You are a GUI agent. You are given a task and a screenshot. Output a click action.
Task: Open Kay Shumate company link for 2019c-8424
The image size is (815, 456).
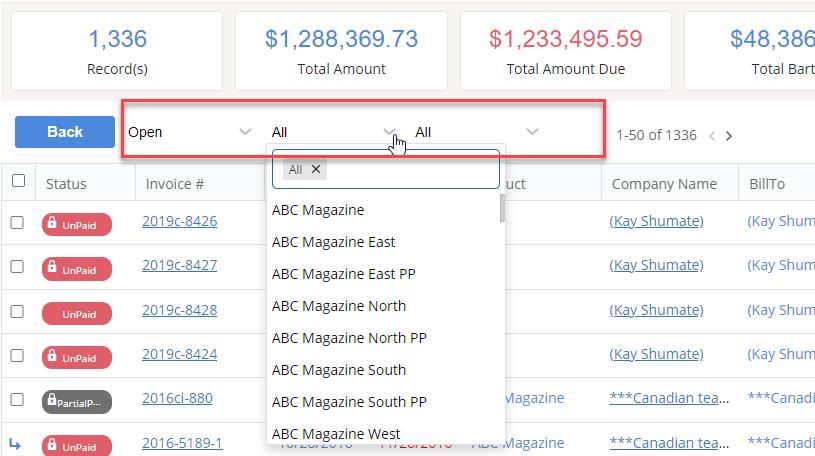[656, 354]
